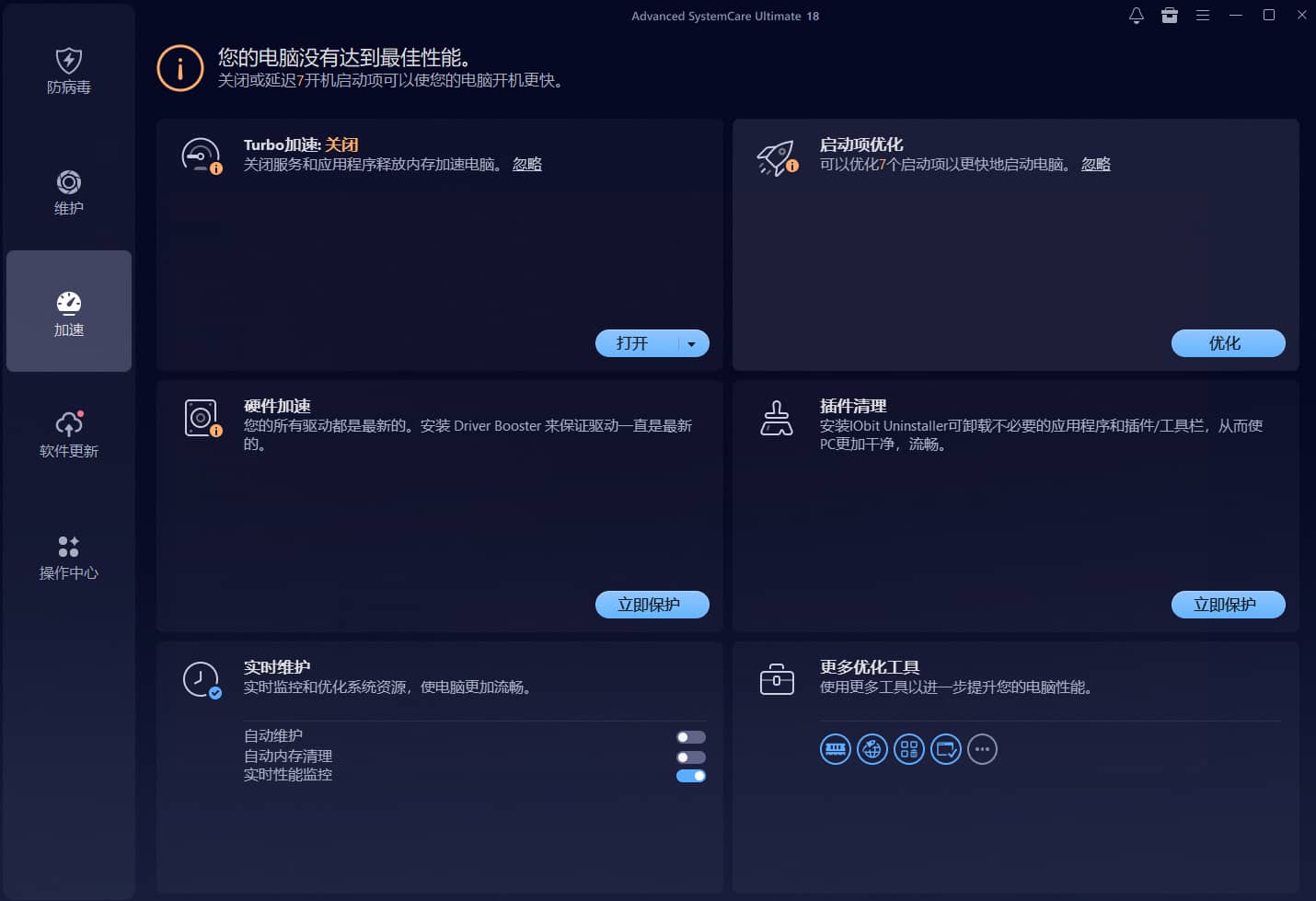Switch to the 维护 maintenance tab
This screenshot has width=1316, height=901.
click(69, 193)
